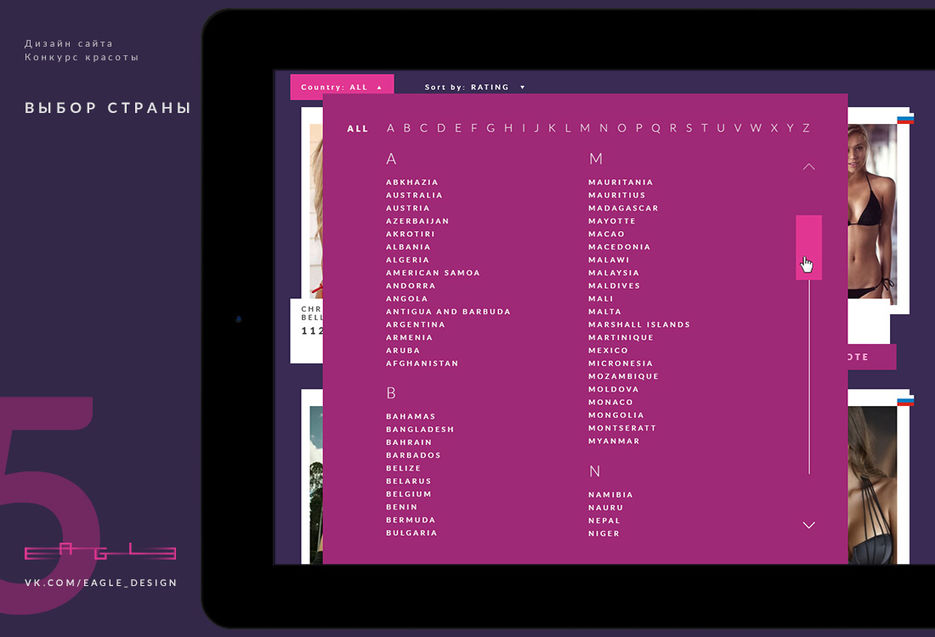Pick Afghanistan from the list
Image resolution: width=935 pixels, height=637 pixels.
coord(422,363)
